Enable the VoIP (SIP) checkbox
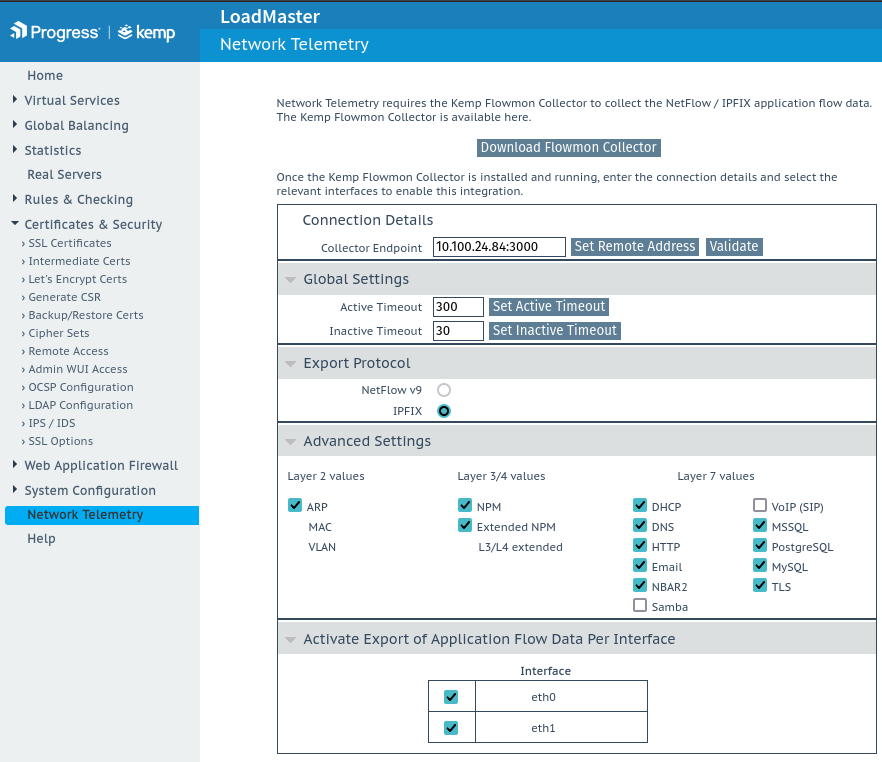 point(760,506)
